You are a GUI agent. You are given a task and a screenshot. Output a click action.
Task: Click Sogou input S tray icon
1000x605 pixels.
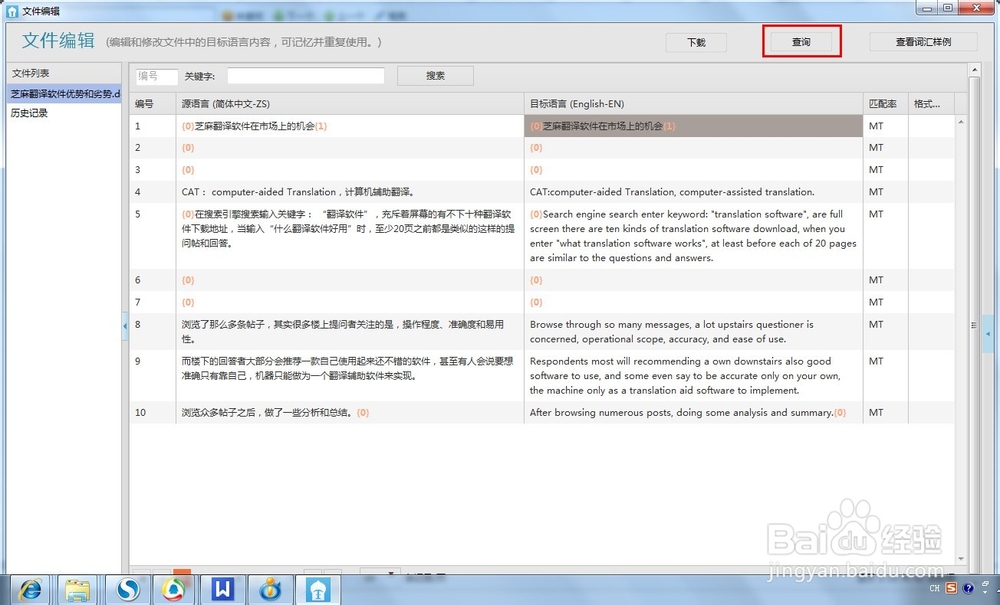(951, 588)
